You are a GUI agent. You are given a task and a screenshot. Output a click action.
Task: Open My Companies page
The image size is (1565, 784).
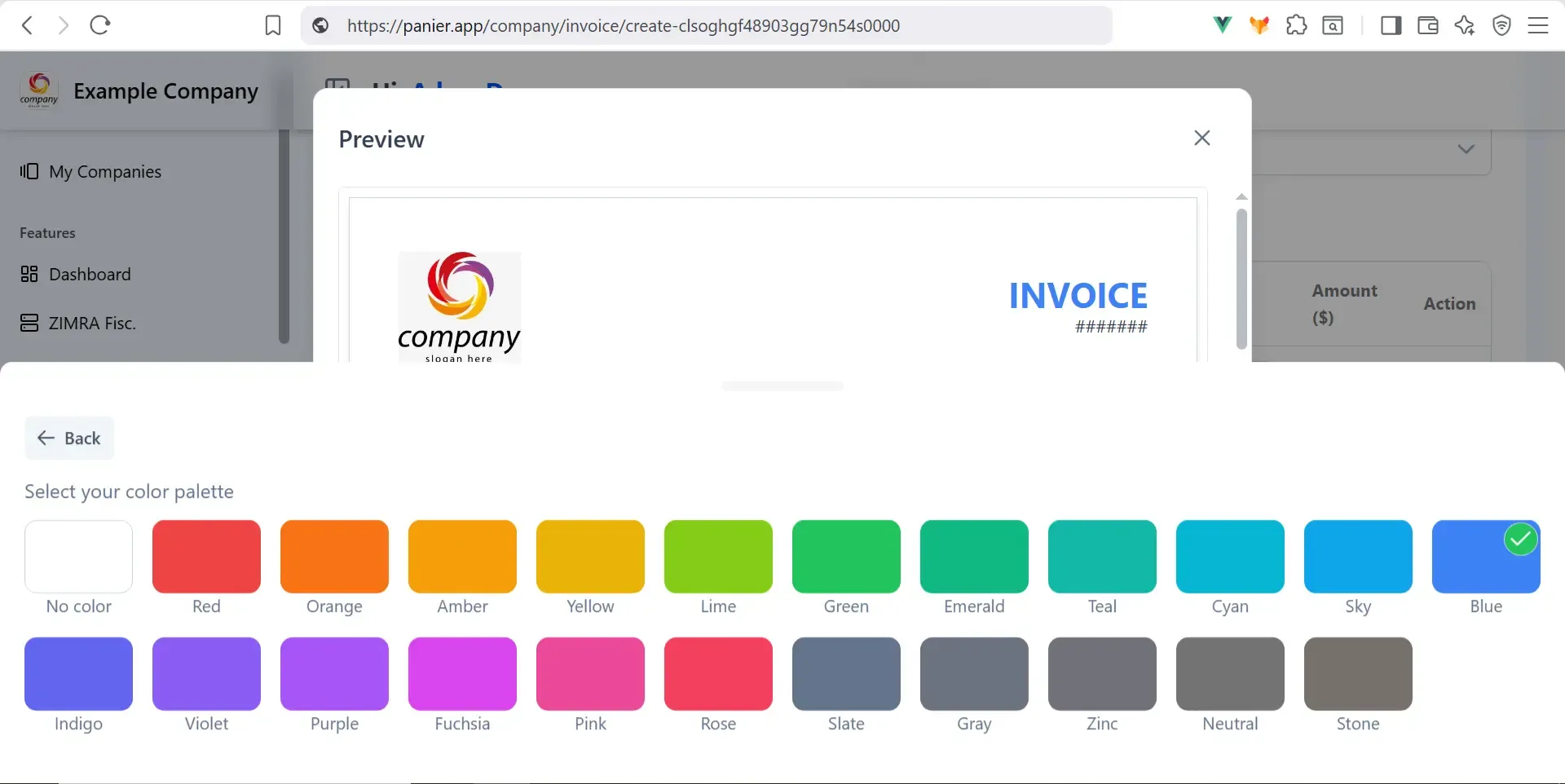point(105,171)
